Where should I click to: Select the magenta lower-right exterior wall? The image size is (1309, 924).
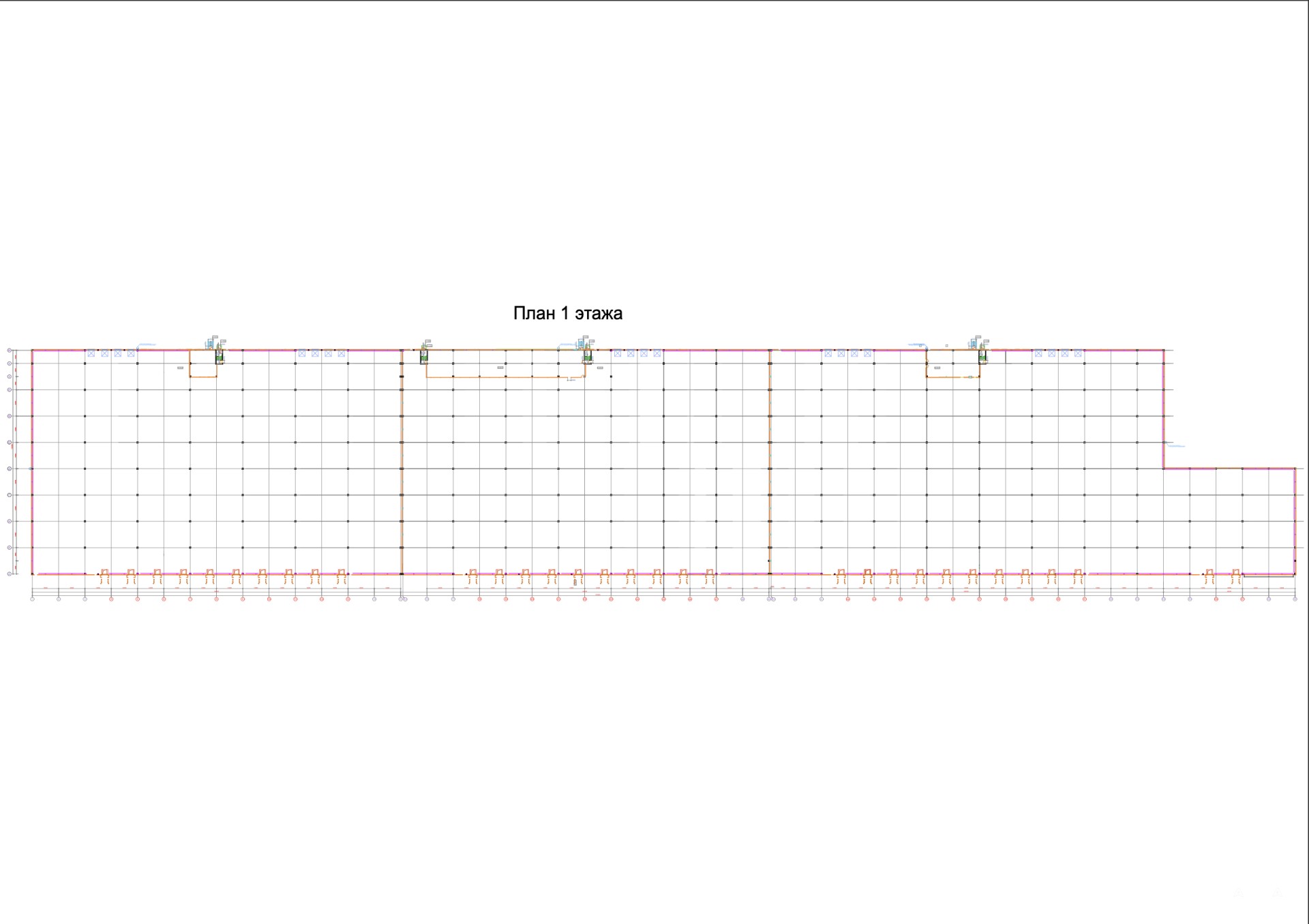point(1295,522)
